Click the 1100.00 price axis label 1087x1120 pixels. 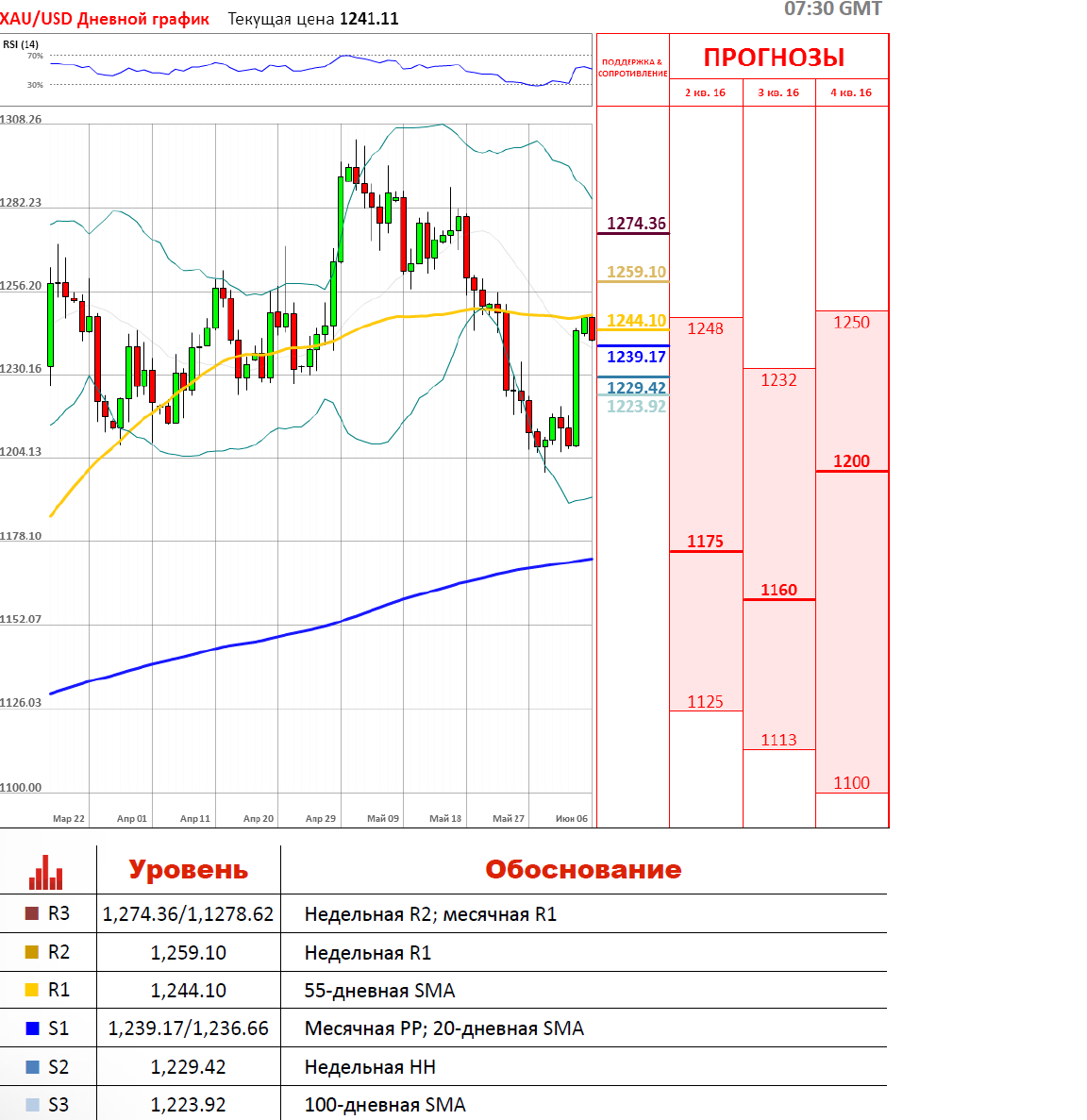pos(20,787)
